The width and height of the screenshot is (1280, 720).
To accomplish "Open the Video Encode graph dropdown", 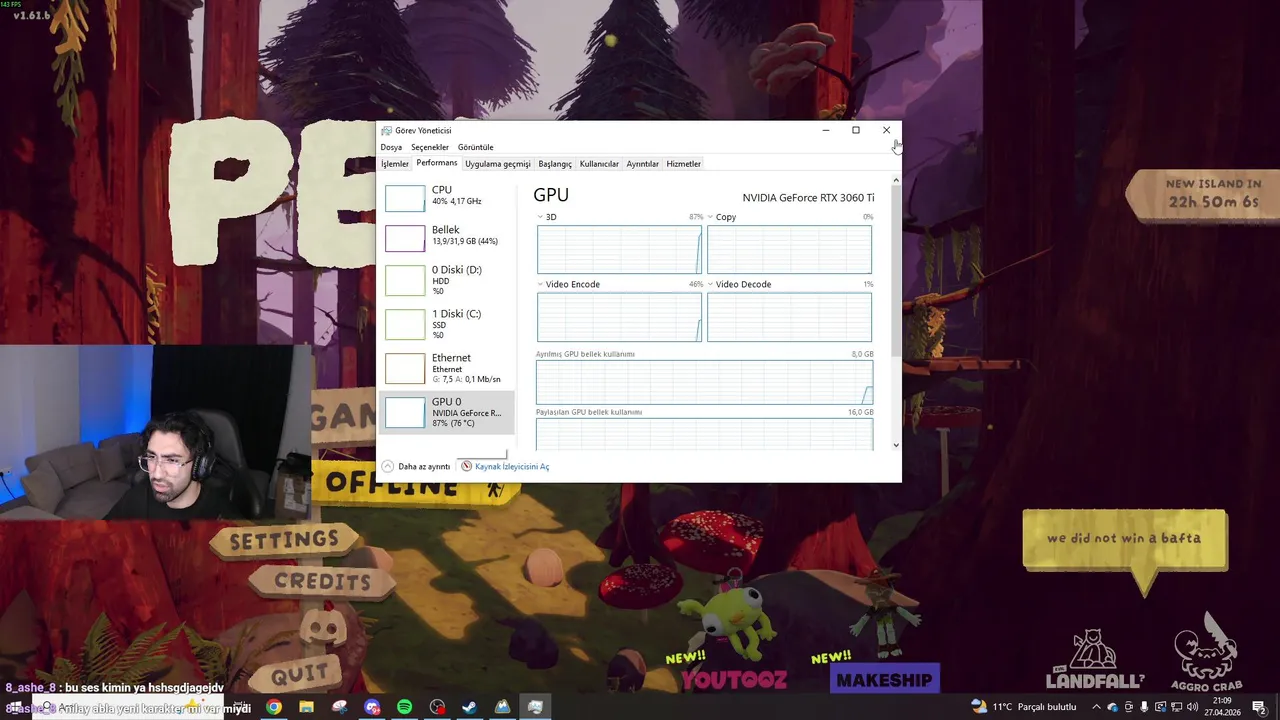I will (541, 284).
